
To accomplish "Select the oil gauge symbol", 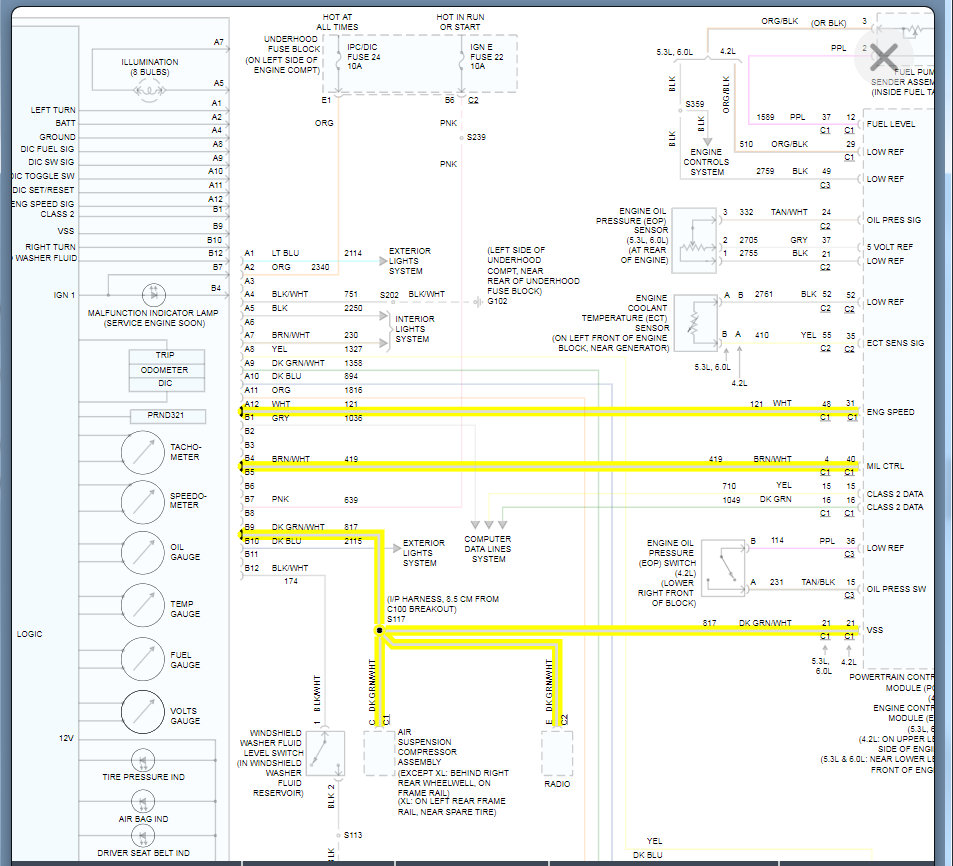I will (x=142, y=552).
